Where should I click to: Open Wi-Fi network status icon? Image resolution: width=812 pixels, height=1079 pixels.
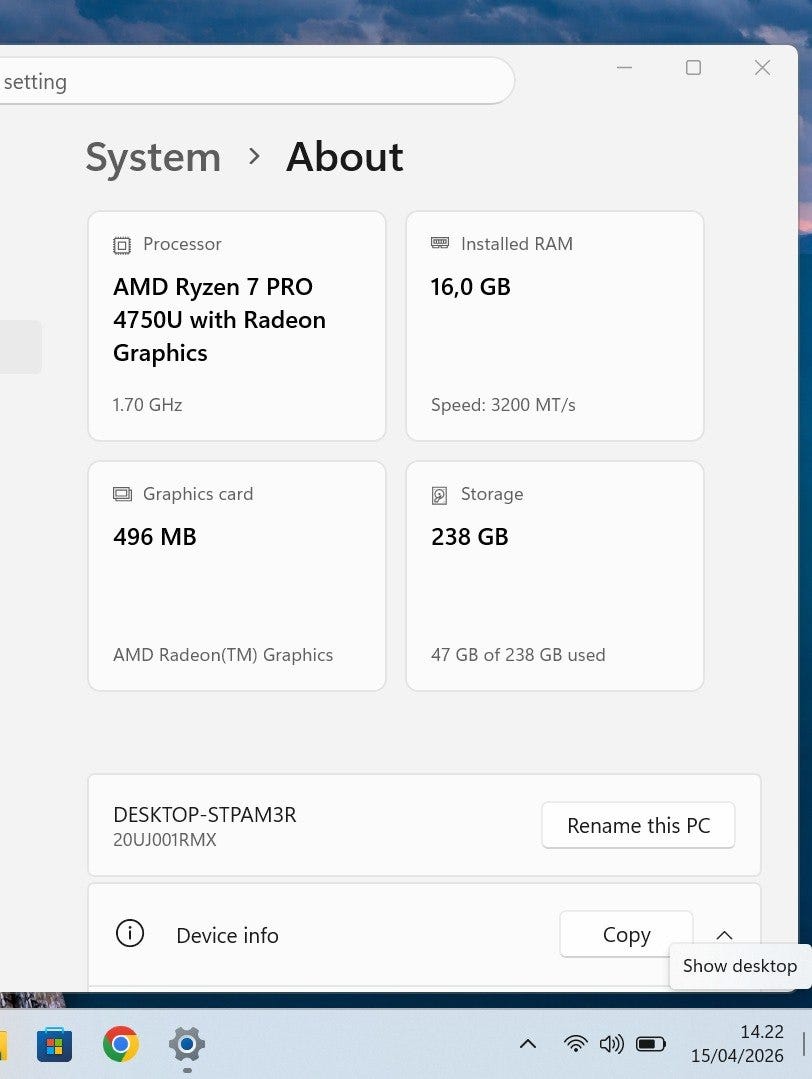tap(575, 1044)
